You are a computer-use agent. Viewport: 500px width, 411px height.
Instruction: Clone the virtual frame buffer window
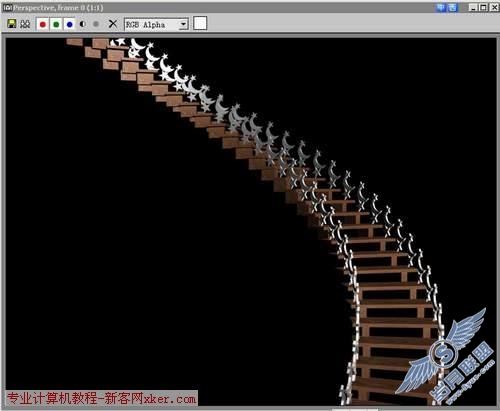[25, 24]
